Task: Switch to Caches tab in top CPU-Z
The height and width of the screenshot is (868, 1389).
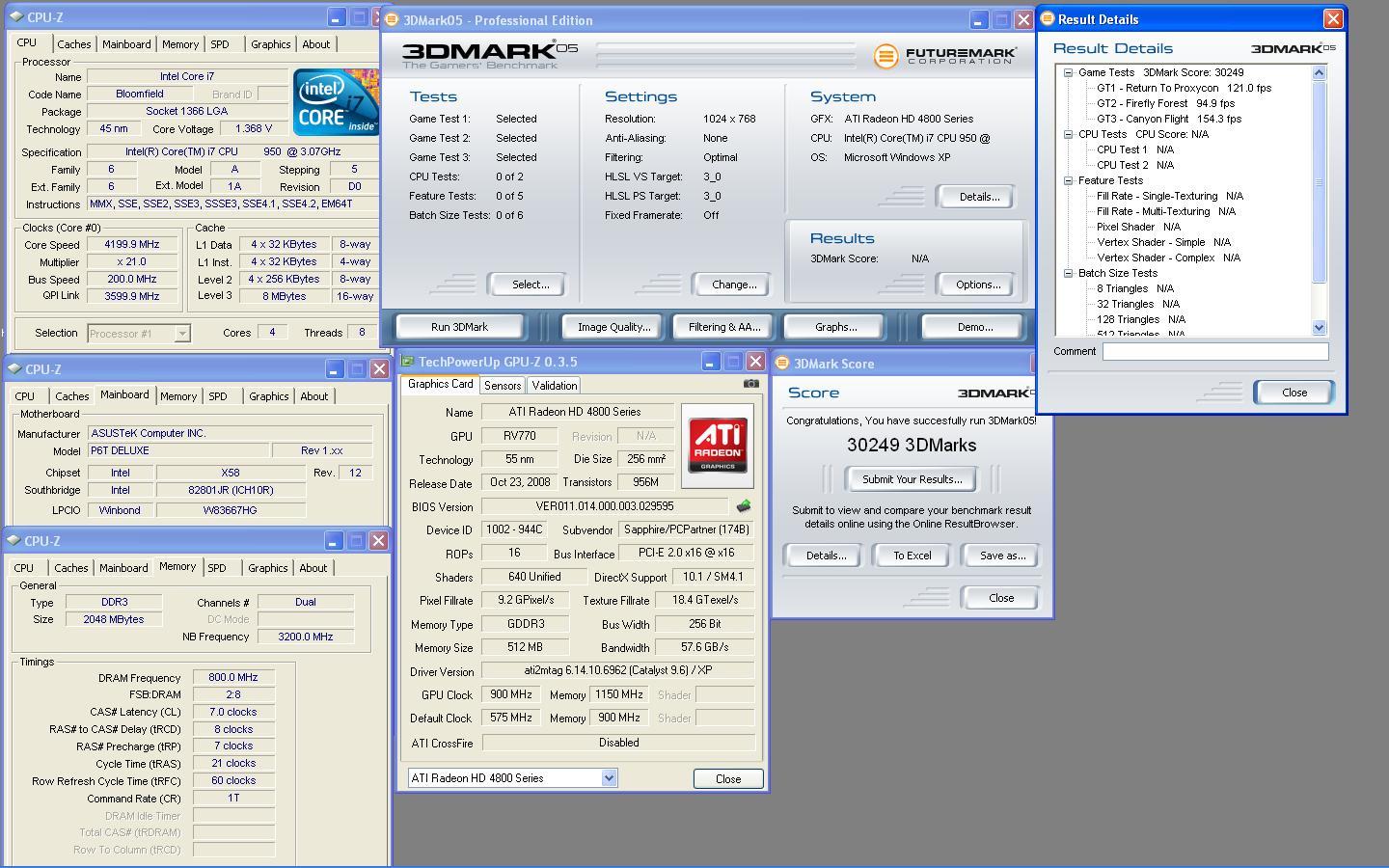Action: pos(73,44)
